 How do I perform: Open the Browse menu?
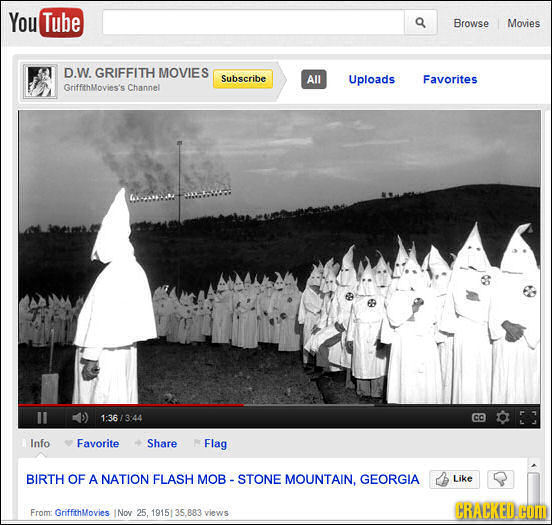471,23
